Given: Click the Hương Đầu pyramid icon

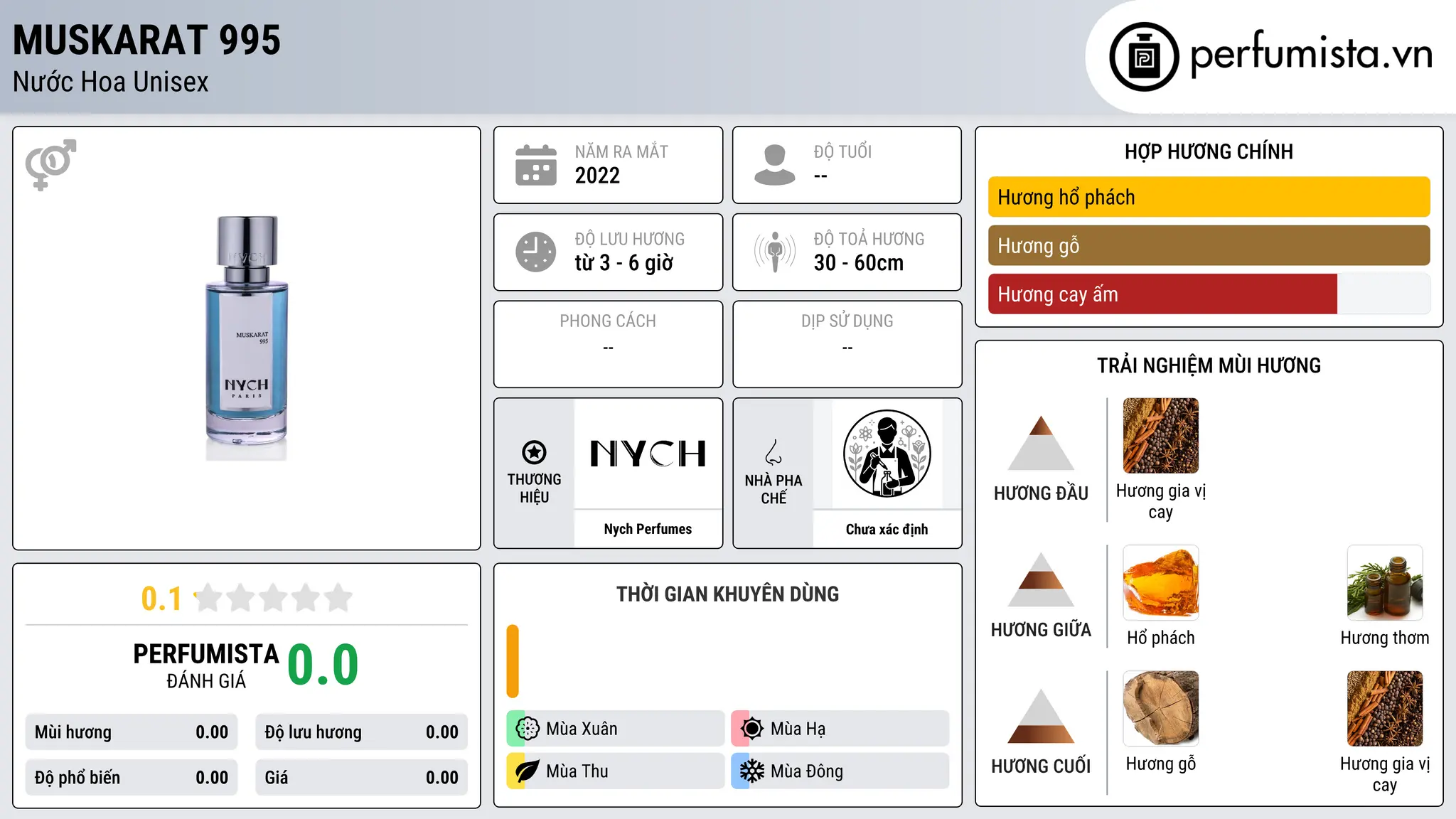Looking at the screenshot, I should [x=1041, y=443].
